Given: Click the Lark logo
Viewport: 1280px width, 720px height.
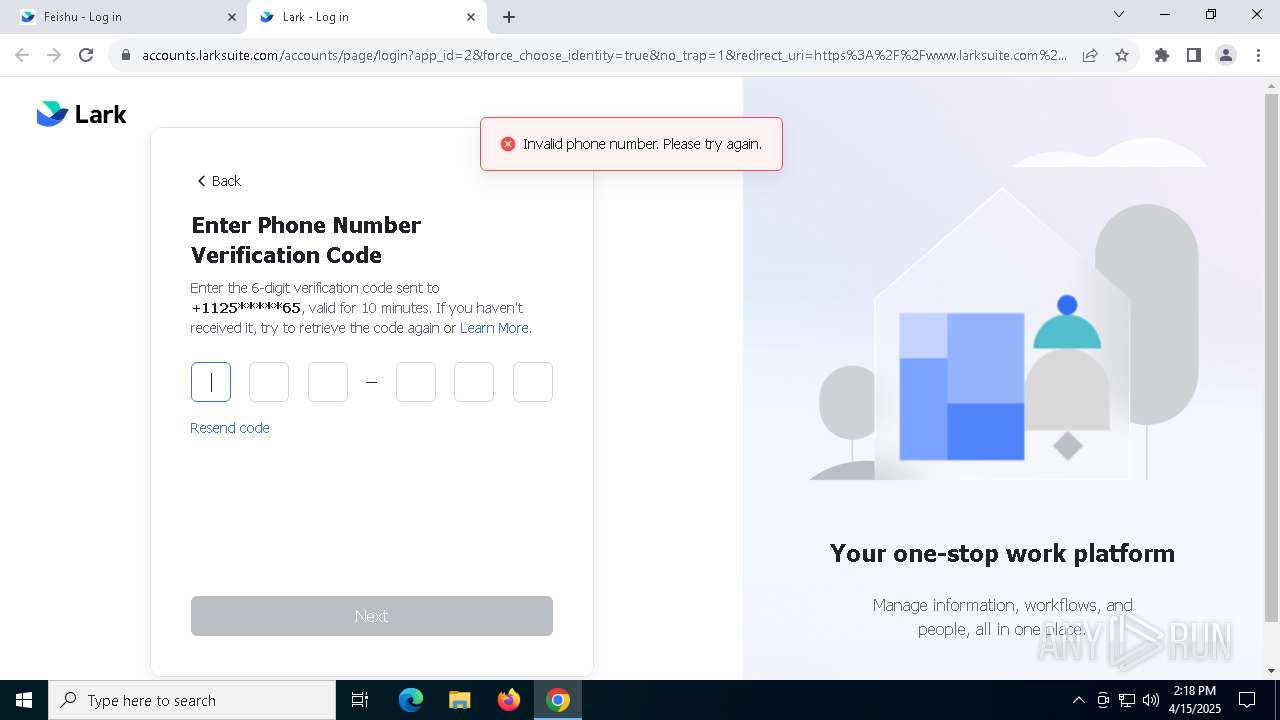Looking at the screenshot, I should point(81,114).
